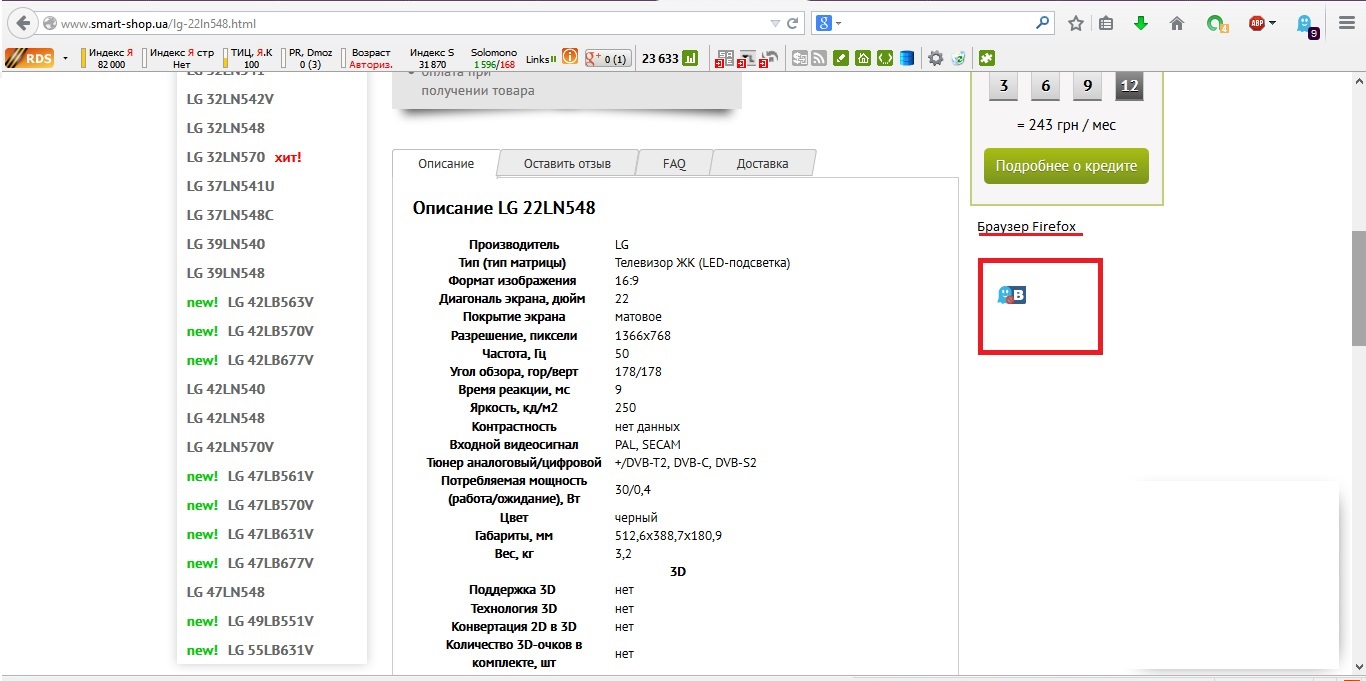
Task: Click the Solomono 1 596/168 indicator
Action: pyautogui.click(x=494, y=59)
